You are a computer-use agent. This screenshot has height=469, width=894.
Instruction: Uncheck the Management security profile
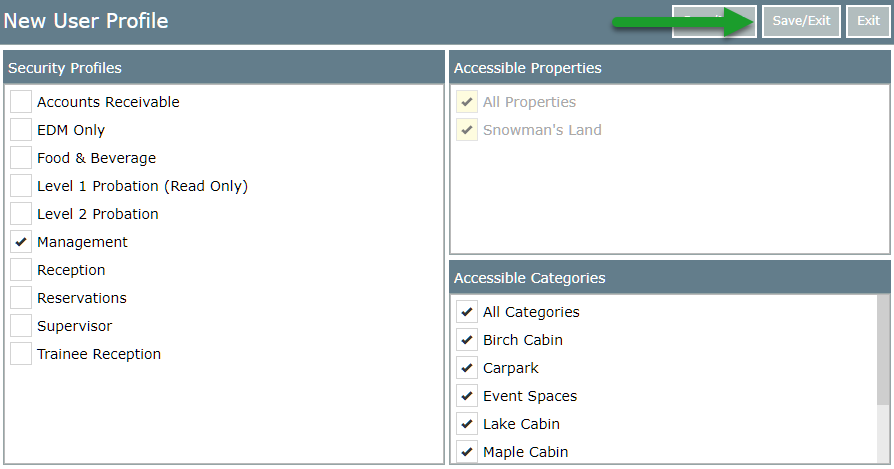click(21, 242)
